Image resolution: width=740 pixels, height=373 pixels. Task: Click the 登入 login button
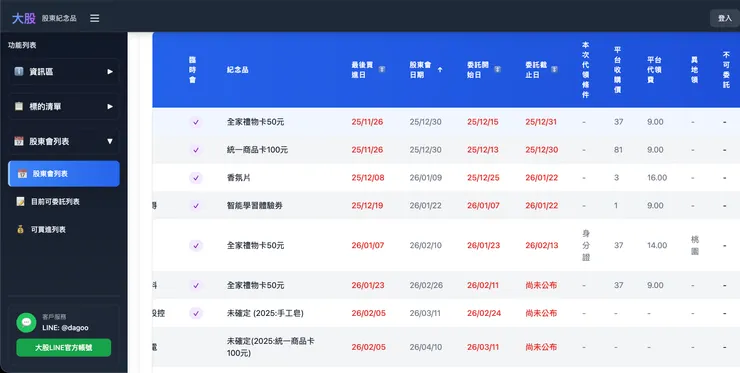point(725,18)
